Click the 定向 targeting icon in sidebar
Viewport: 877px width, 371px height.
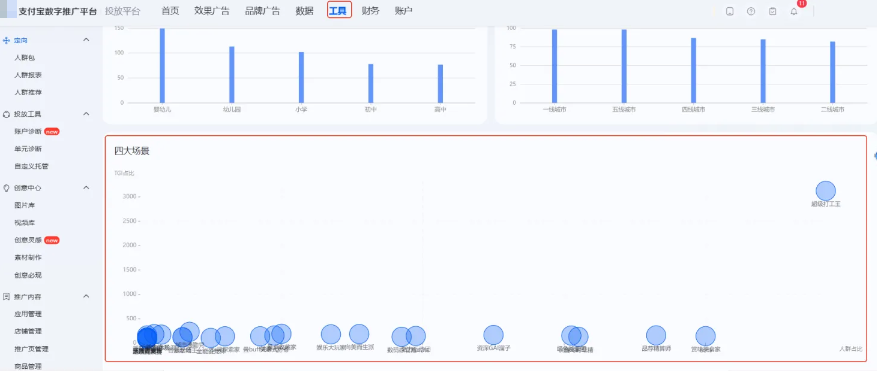[7, 40]
